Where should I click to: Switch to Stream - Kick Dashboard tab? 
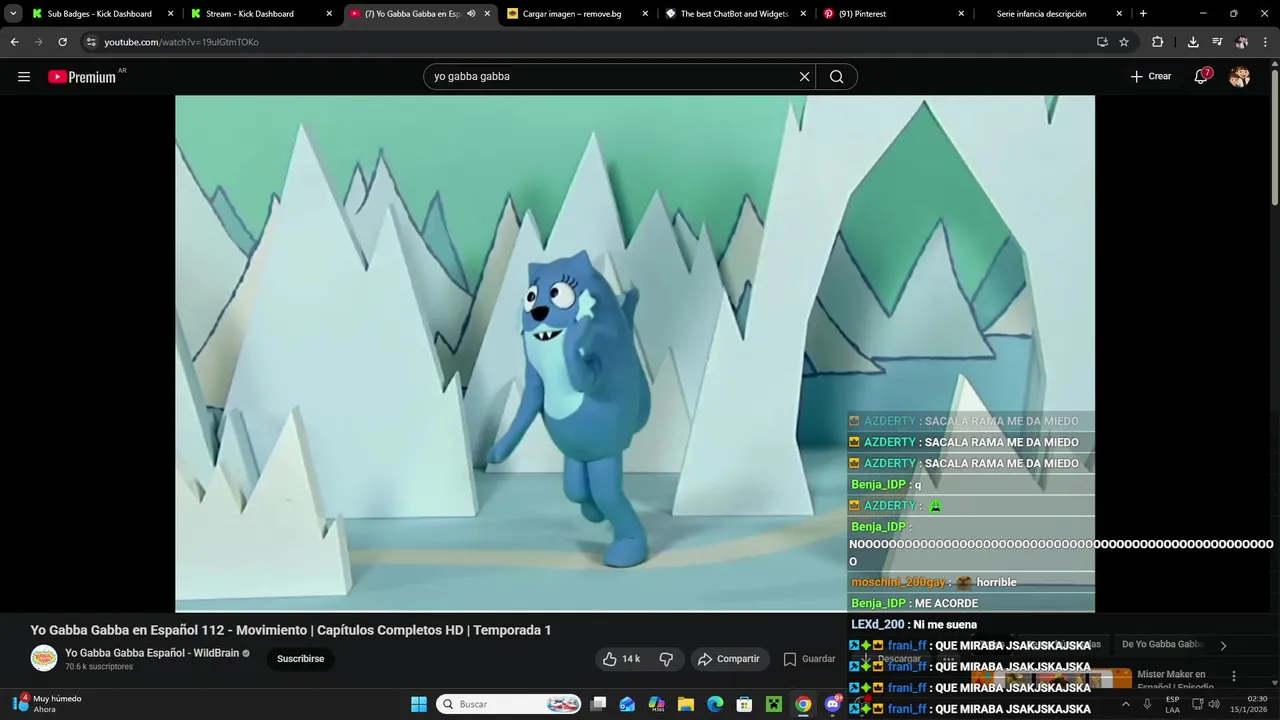(260, 14)
